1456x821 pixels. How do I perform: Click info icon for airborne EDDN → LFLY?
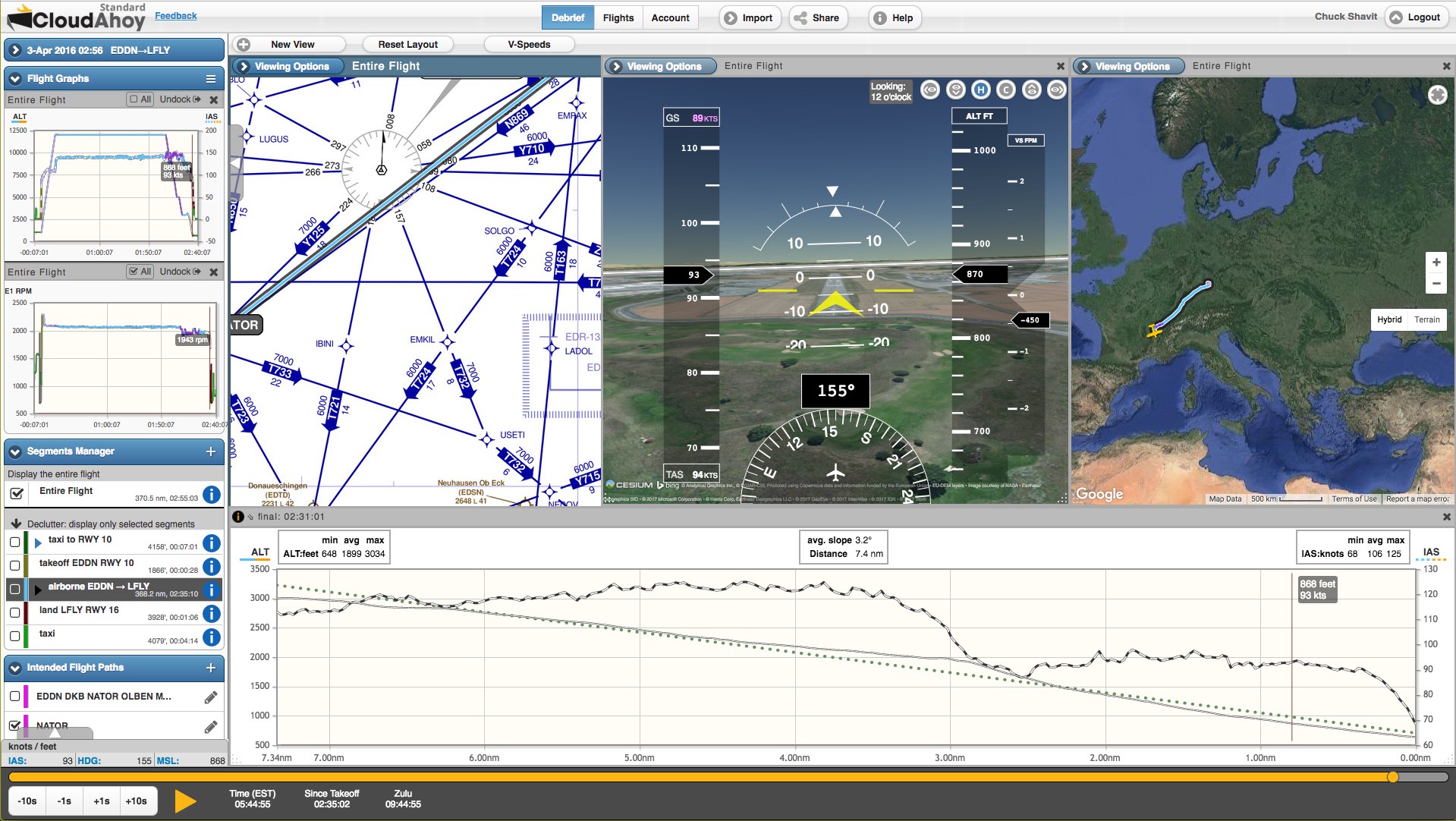pos(212,590)
